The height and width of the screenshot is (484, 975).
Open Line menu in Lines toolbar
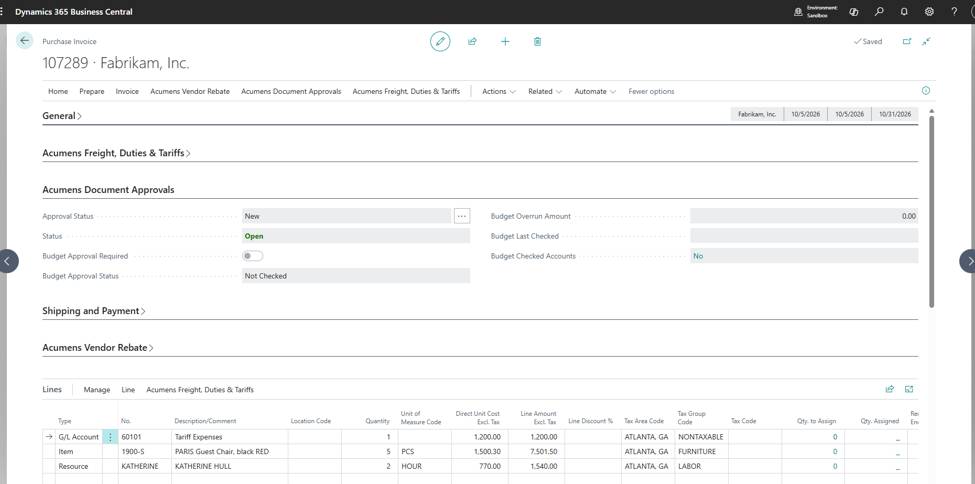[x=128, y=389]
